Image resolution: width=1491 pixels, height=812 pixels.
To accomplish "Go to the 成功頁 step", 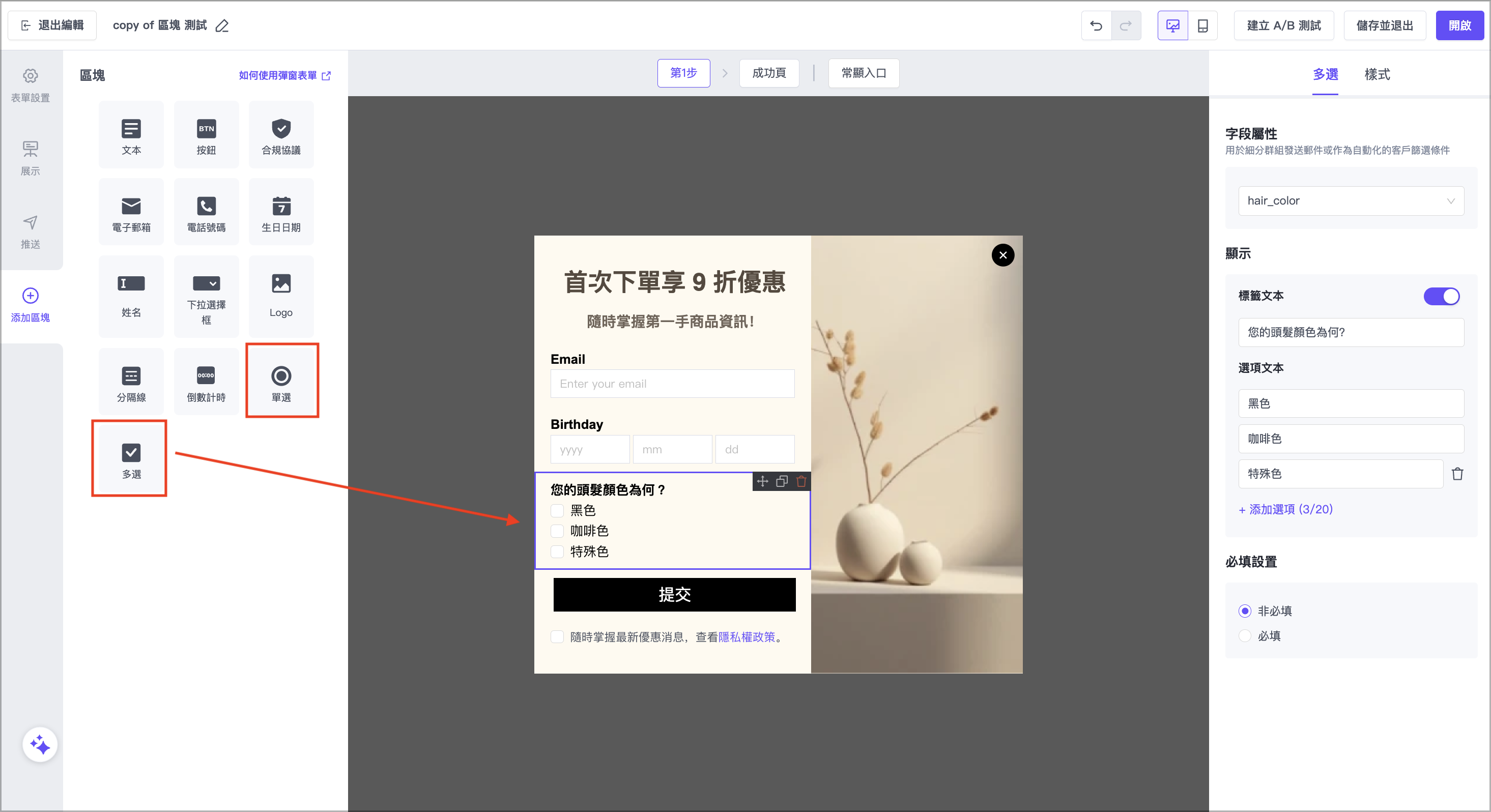I will point(768,73).
